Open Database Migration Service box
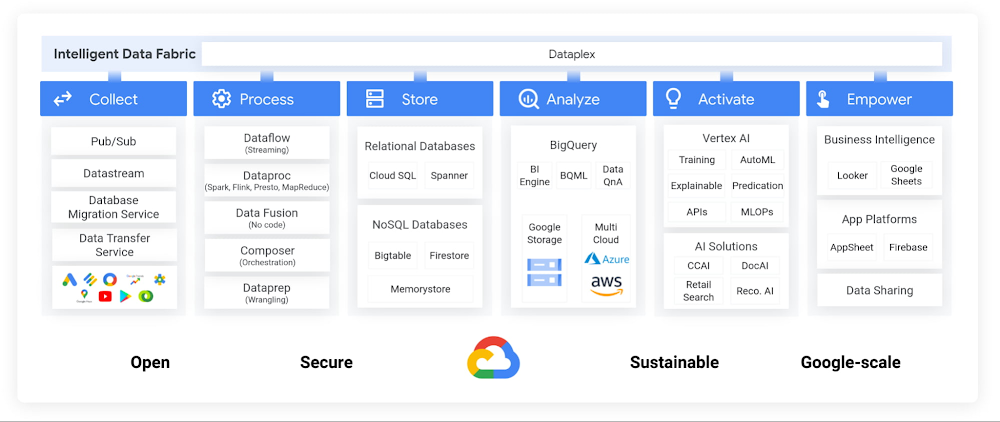The width and height of the screenshot is (1000, 422). 114,207
